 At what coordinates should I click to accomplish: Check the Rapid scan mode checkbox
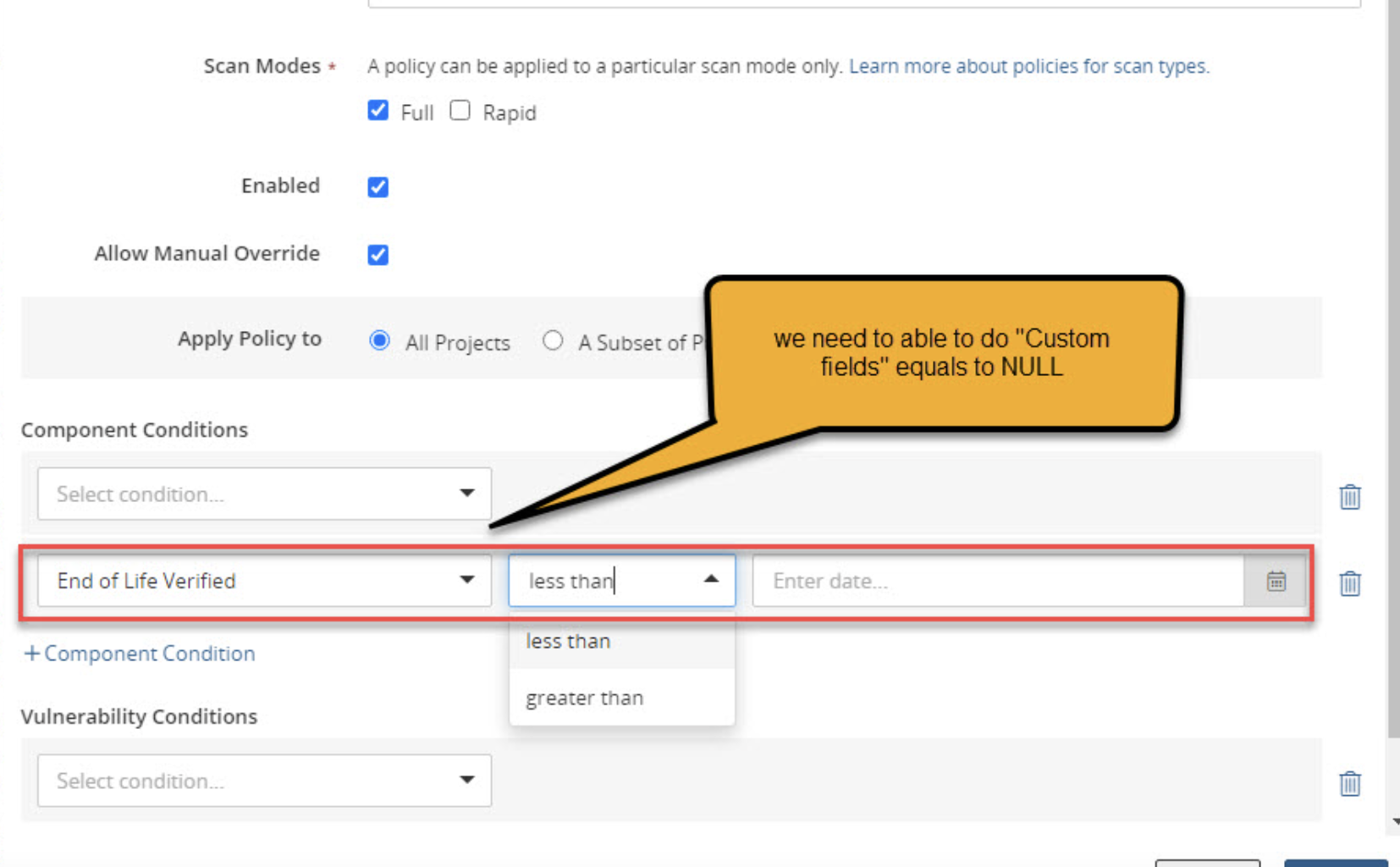pyautogui.click(x=460, y=110)
